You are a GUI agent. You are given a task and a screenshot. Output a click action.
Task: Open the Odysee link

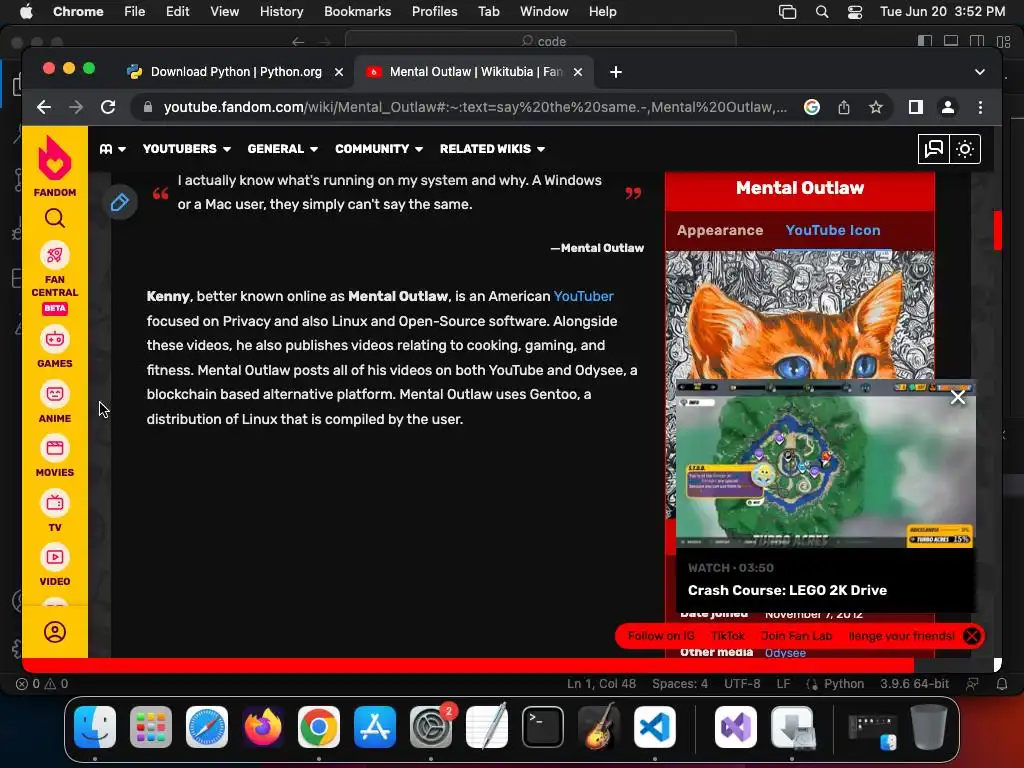click(785, 652)
